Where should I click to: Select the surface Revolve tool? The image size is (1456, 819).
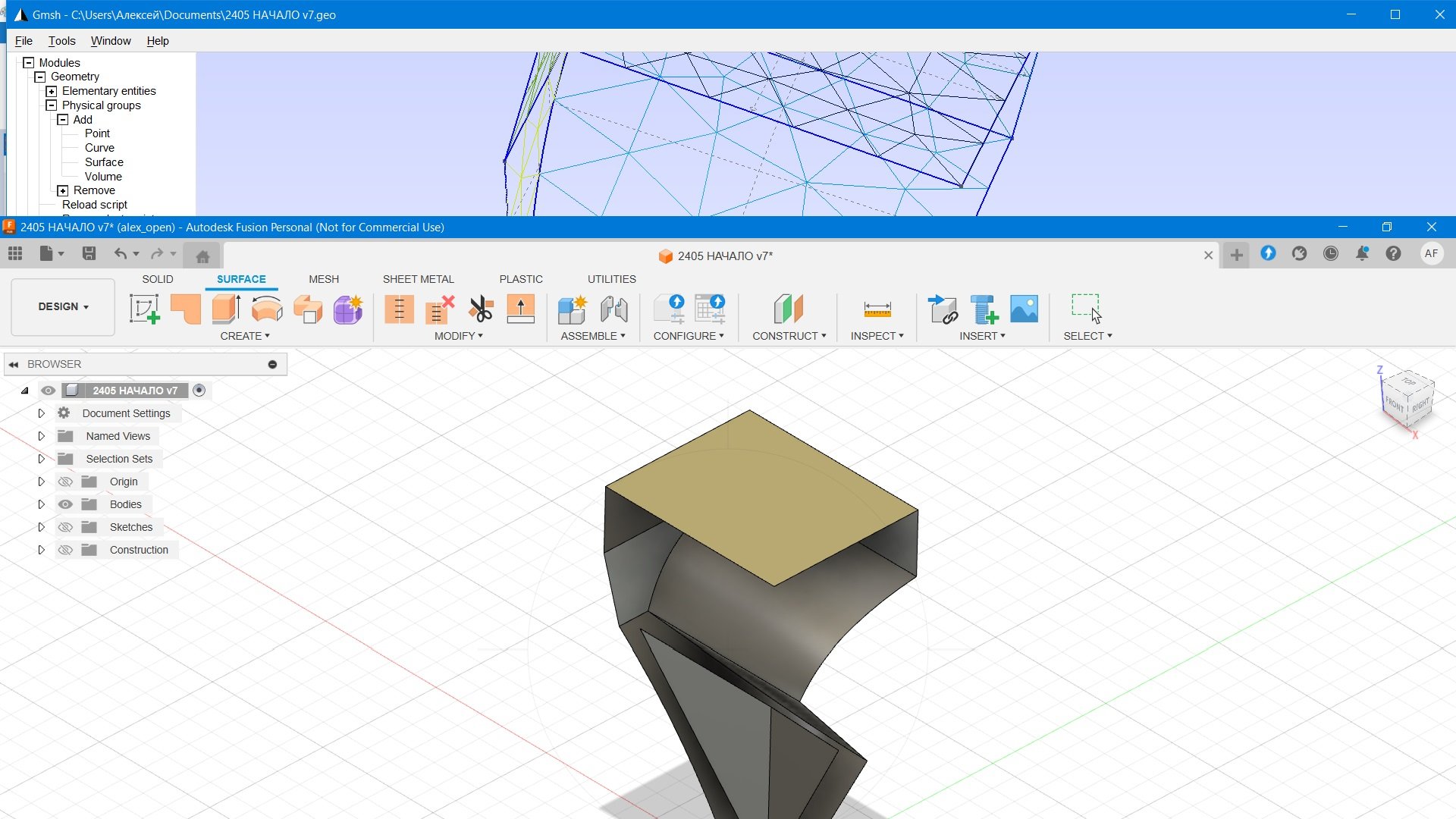[x=267, y=309]
